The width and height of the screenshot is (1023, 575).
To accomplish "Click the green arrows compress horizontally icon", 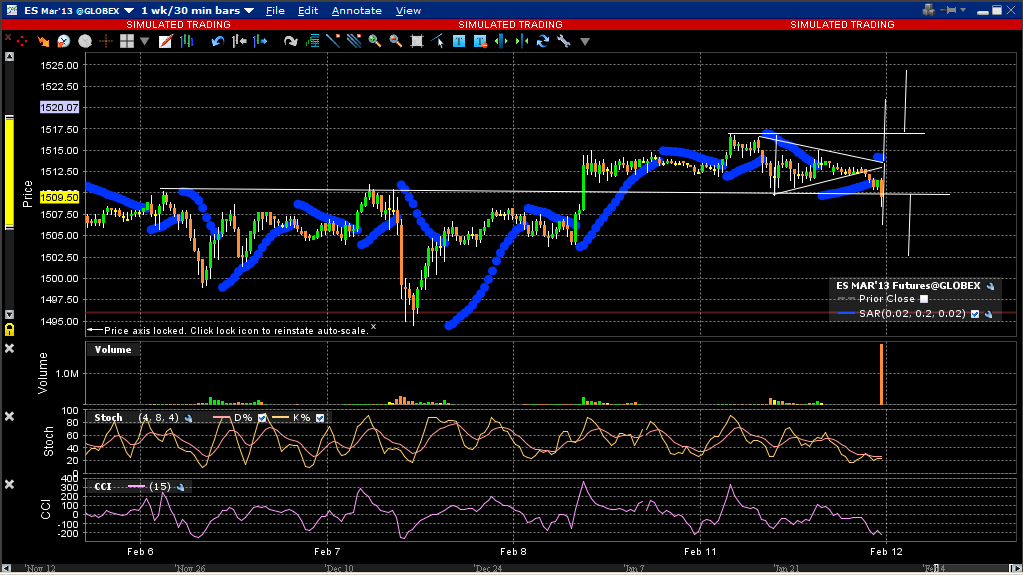I will pos(522,41).
